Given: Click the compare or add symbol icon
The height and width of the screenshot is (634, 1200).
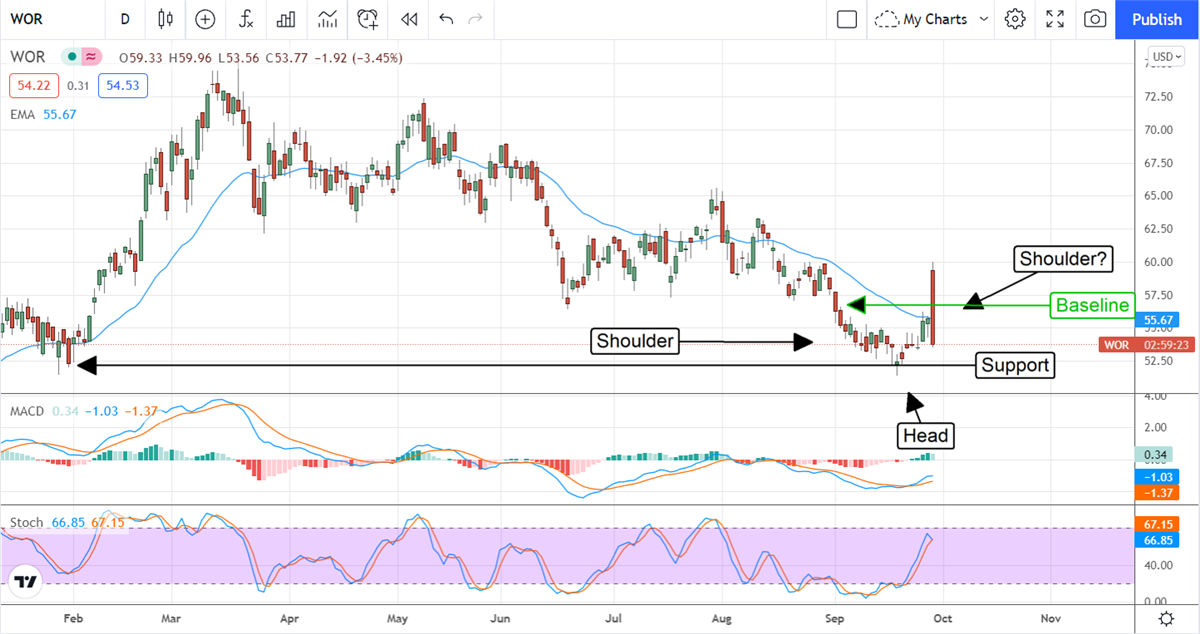Looking at the screenshot, I should [205, 18].
